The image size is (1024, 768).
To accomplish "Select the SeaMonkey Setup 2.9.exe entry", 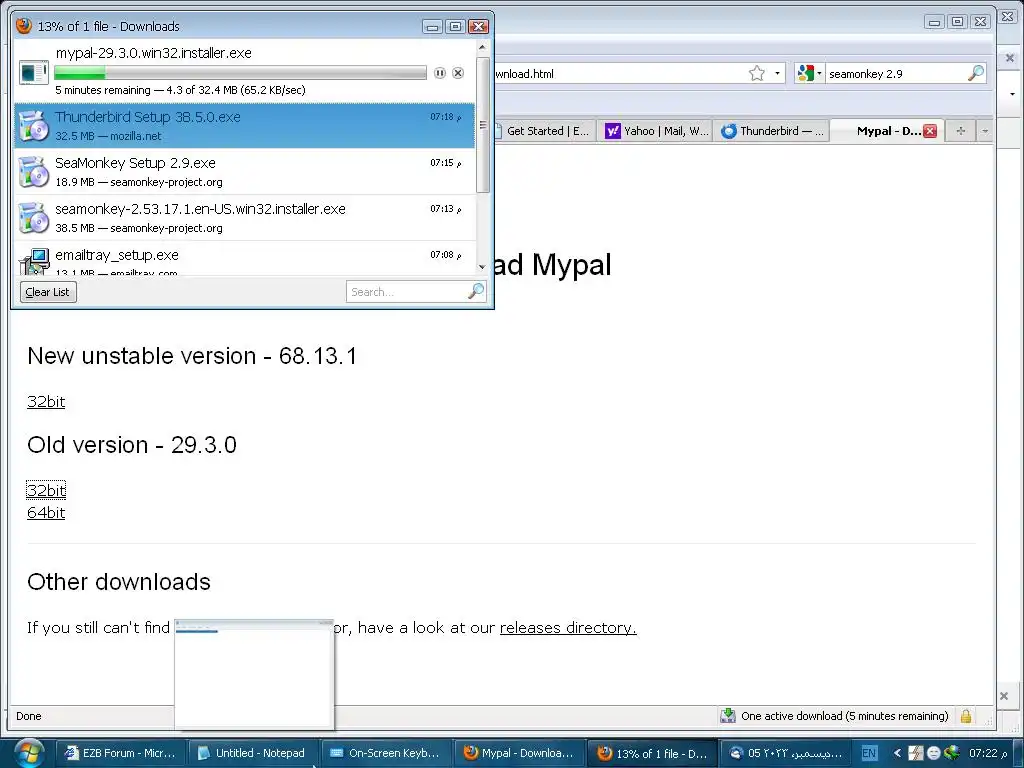I will point(244,172).
